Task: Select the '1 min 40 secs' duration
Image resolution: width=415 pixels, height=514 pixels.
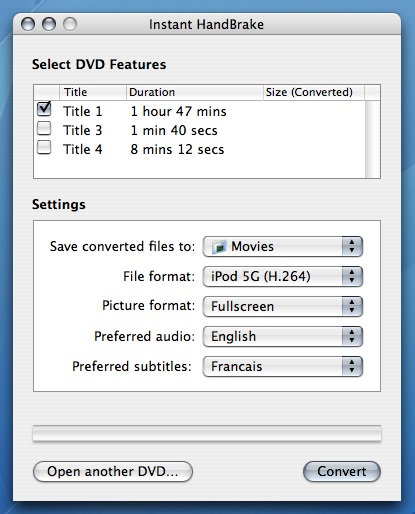Action: [174, 130]
